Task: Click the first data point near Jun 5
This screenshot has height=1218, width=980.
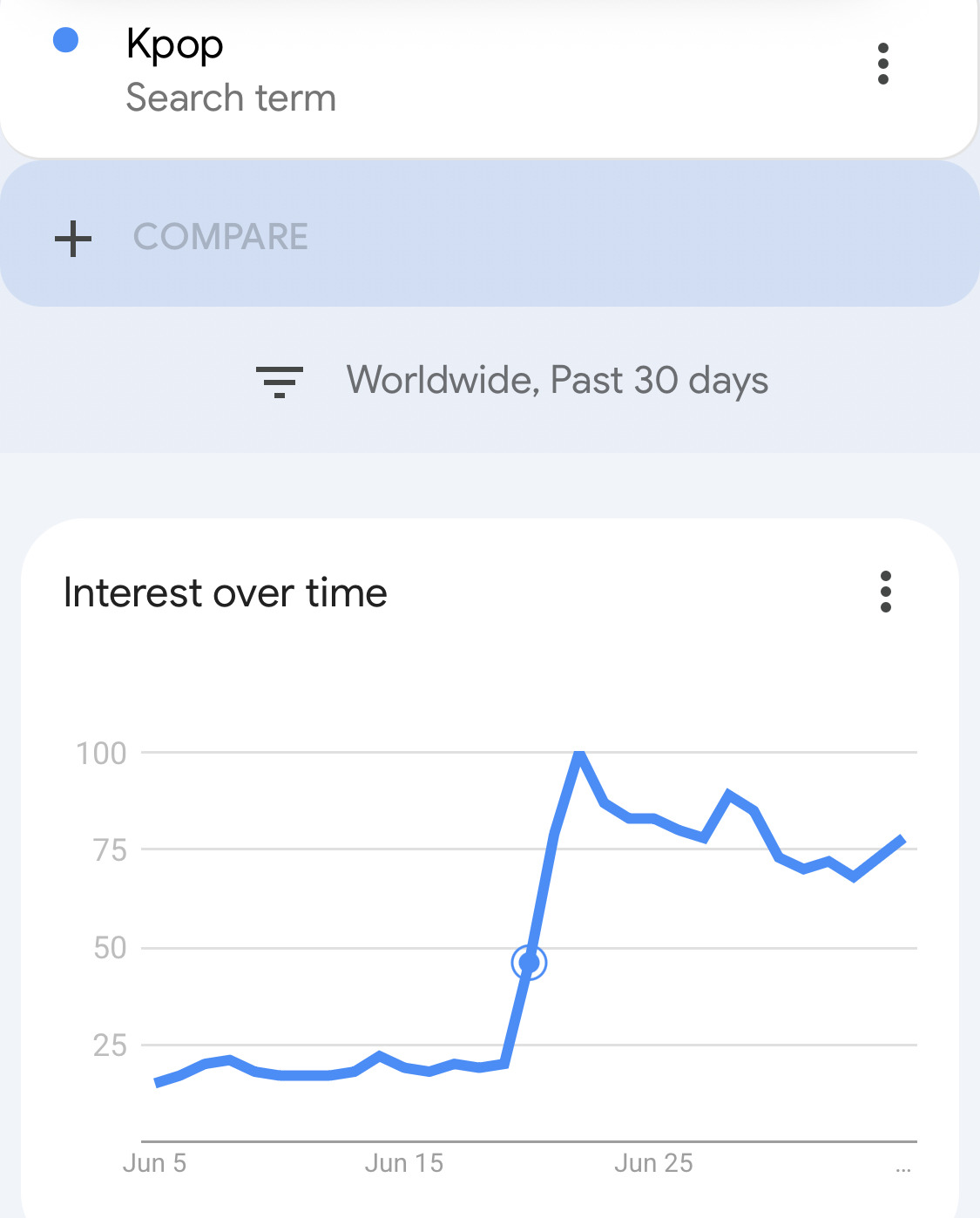Action: pyautogui.click(x=157, y=1082)
